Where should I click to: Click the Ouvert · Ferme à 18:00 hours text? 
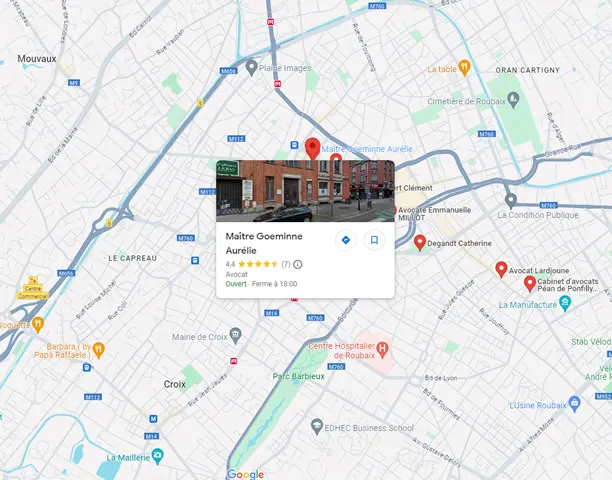[x=261, y=284]
